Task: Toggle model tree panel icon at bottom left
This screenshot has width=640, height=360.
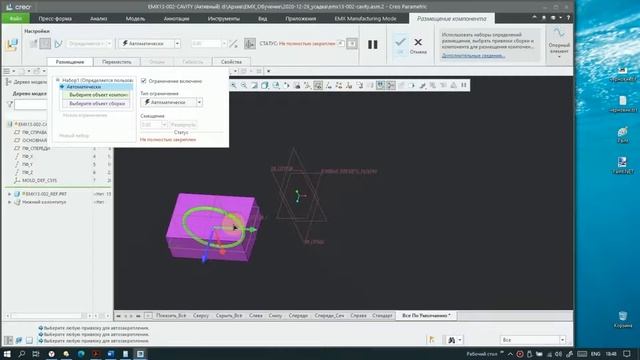Action: [8, 340]
